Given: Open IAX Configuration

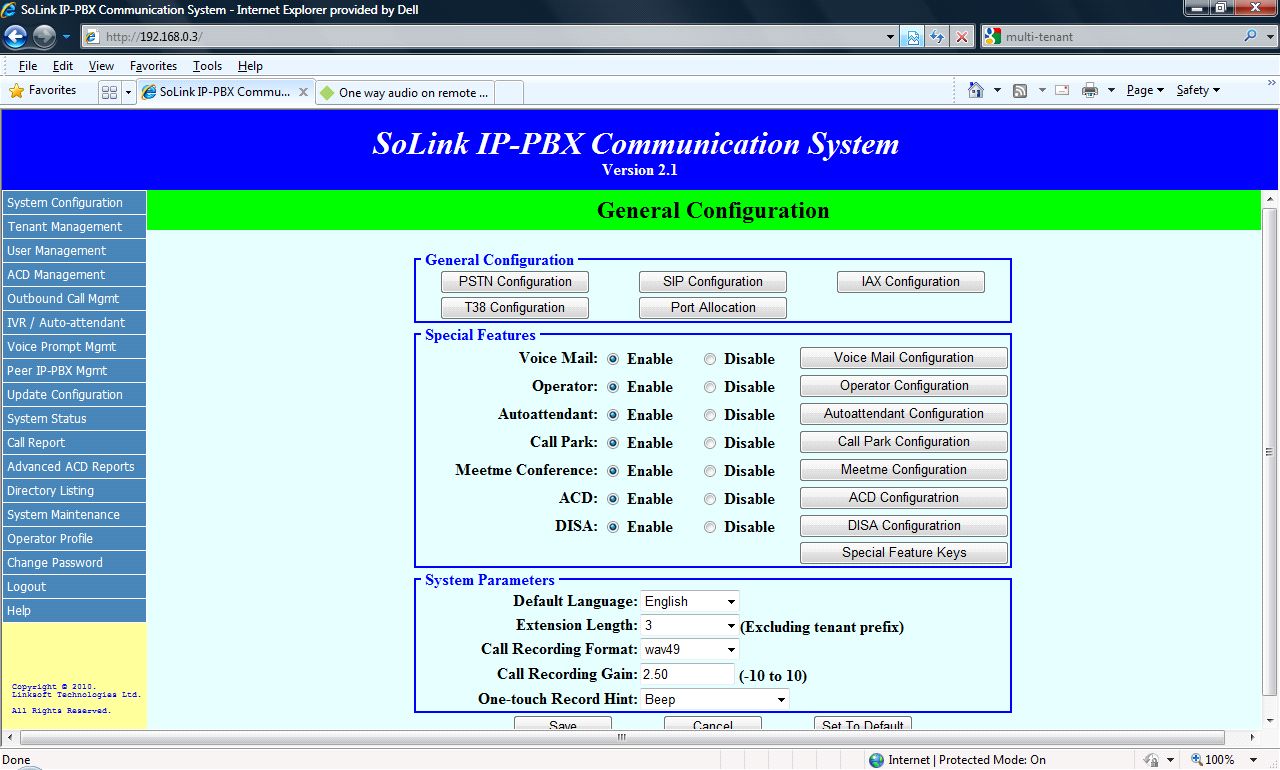Looking at the screenshot, I should (911, 282).
